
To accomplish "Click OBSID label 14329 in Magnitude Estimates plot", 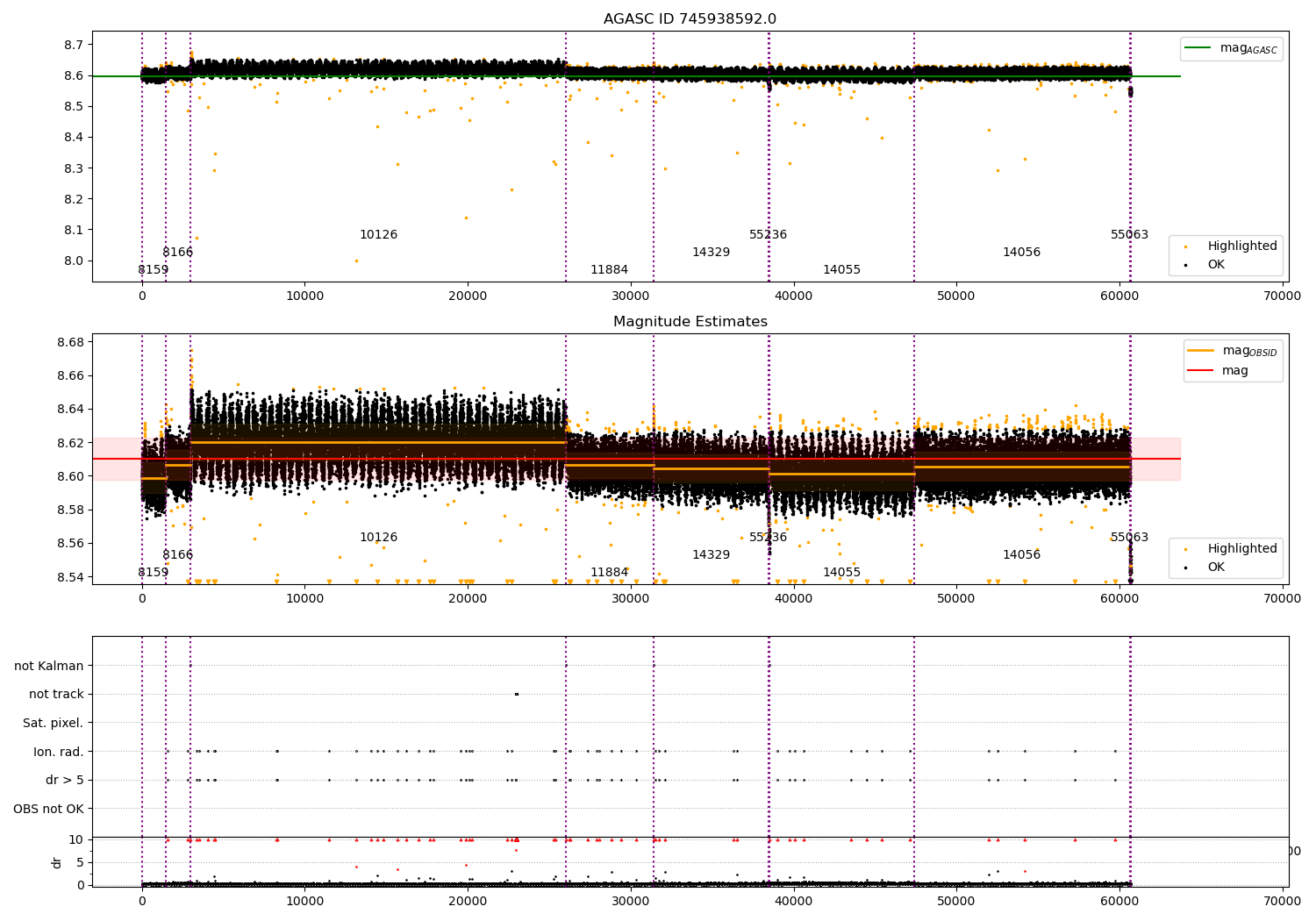I will [711, 555].
